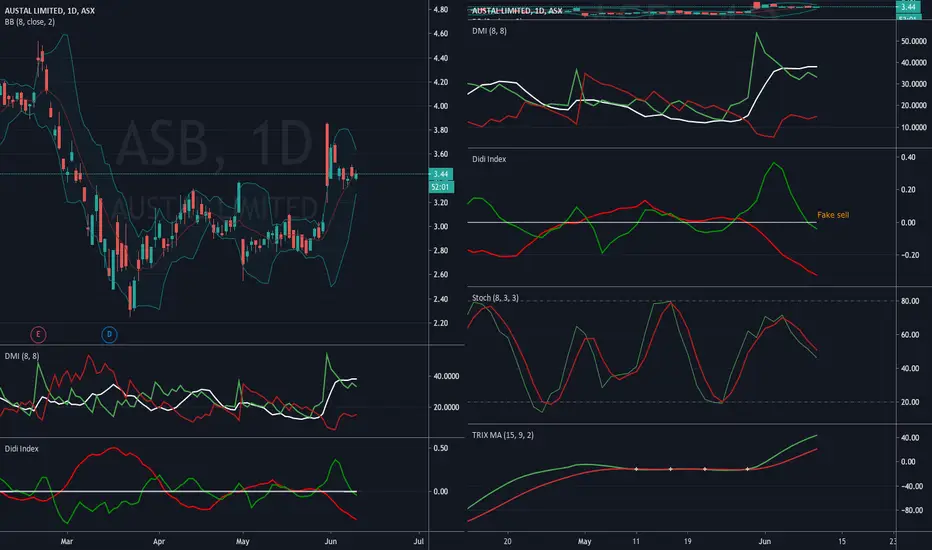
Task: Click the Mar label on the left time axis
Action: (x=67, y=542)
